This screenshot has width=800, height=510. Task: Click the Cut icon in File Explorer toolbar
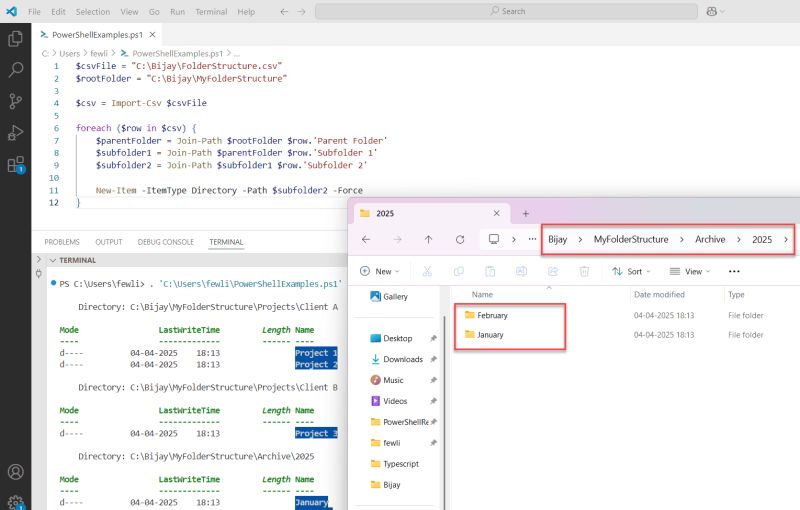click(x=427, y=271)
